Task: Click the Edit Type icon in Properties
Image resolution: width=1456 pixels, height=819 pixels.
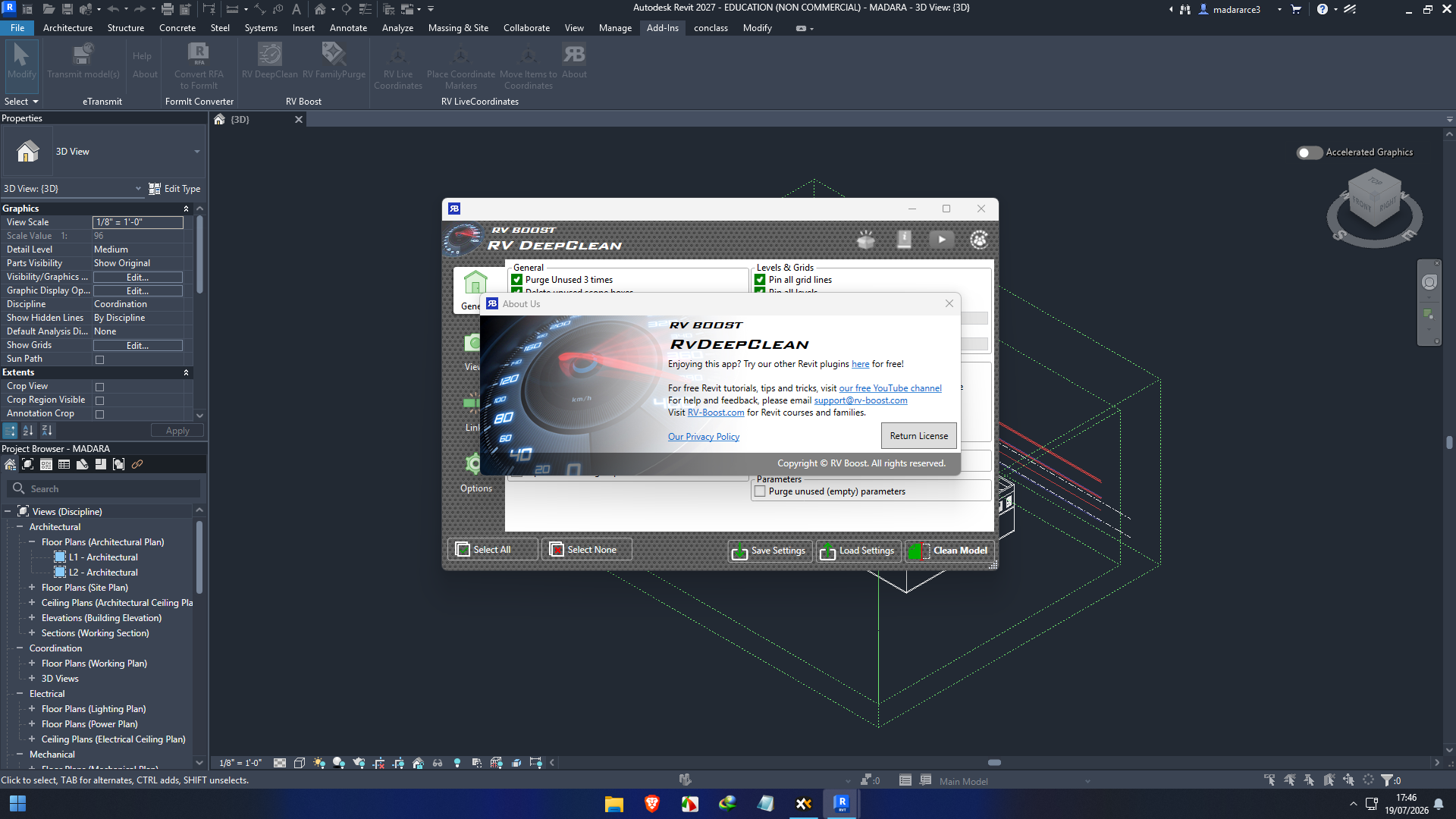Action: (155, 189)
